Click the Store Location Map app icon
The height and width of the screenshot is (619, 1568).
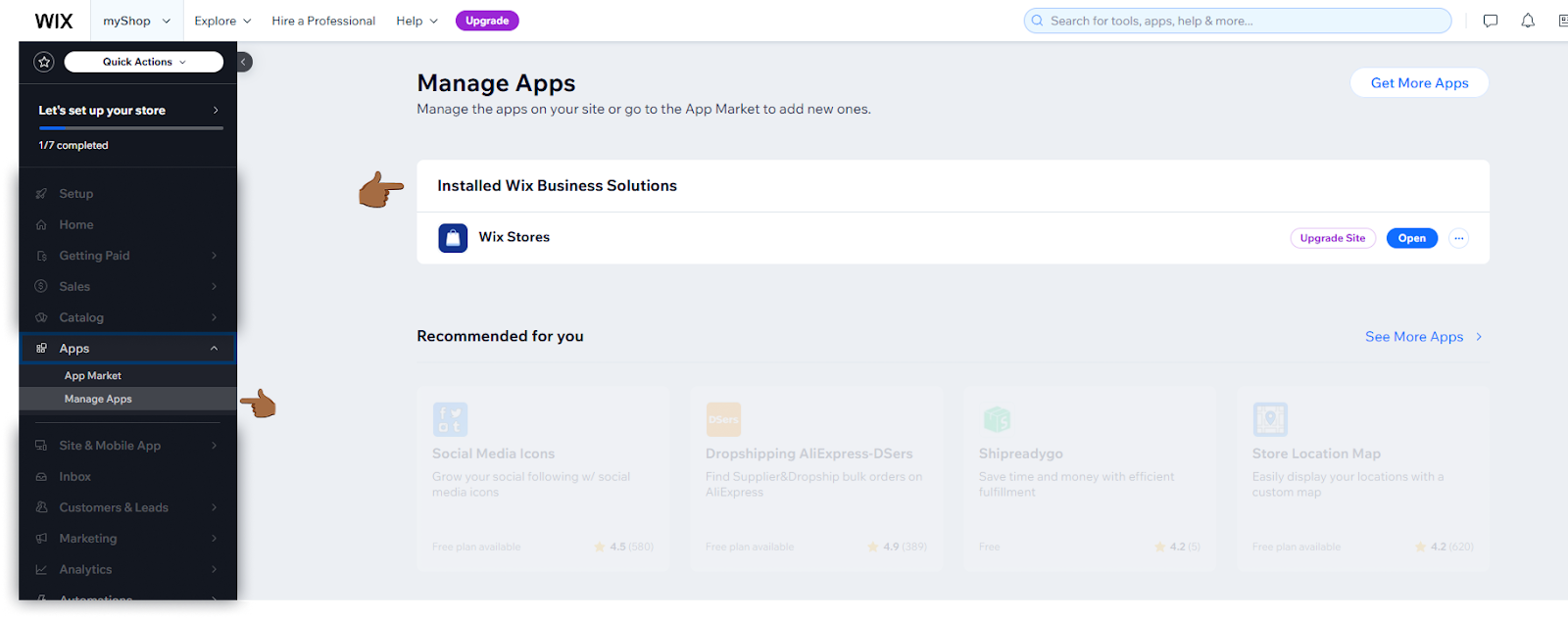click(1270, 419)
